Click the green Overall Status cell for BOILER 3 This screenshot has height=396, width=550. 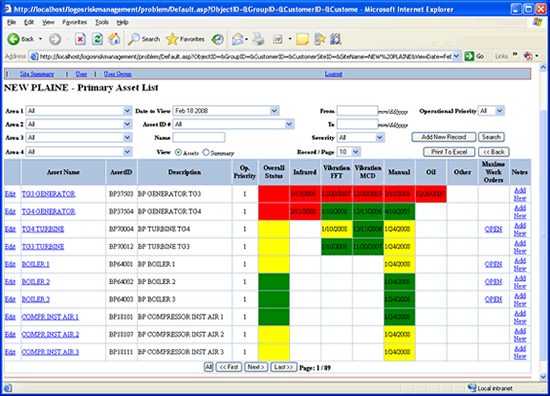(x=274, y=299)
